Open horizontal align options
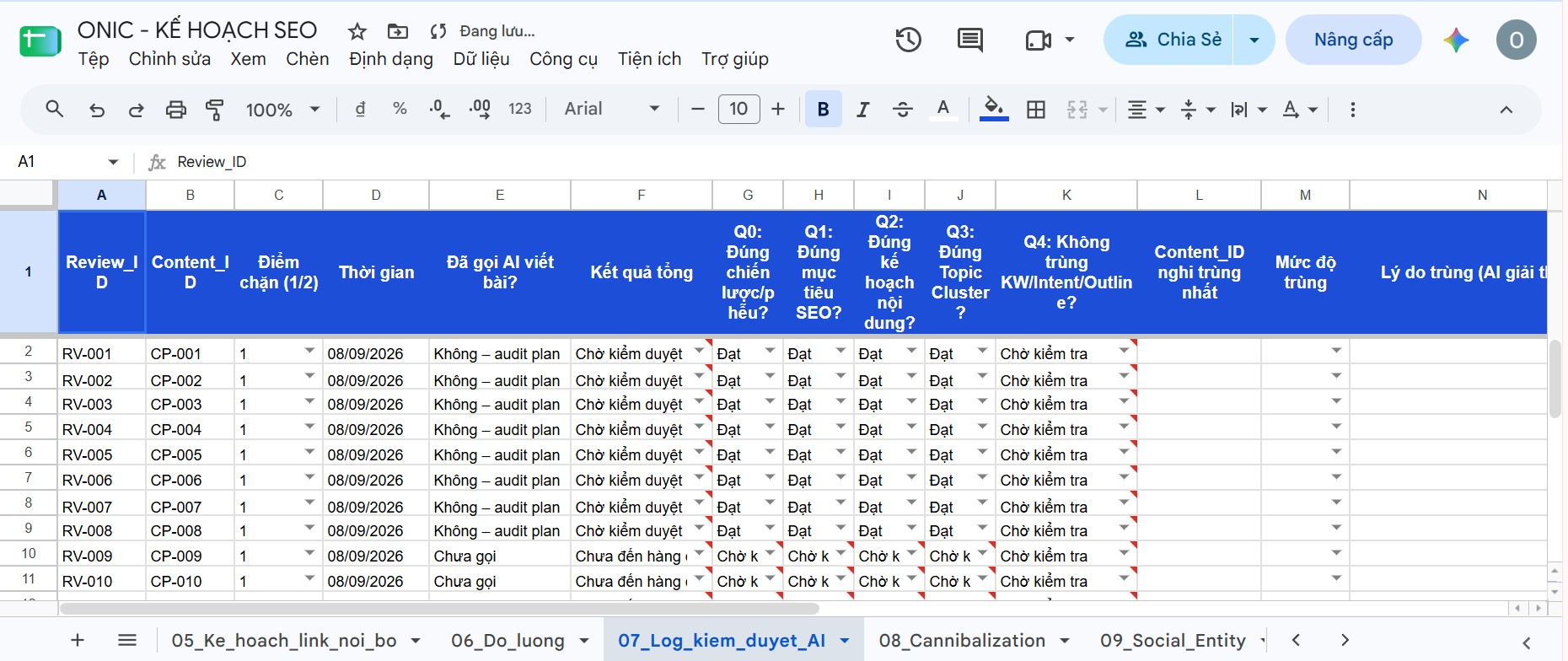 click(1146, 110)
